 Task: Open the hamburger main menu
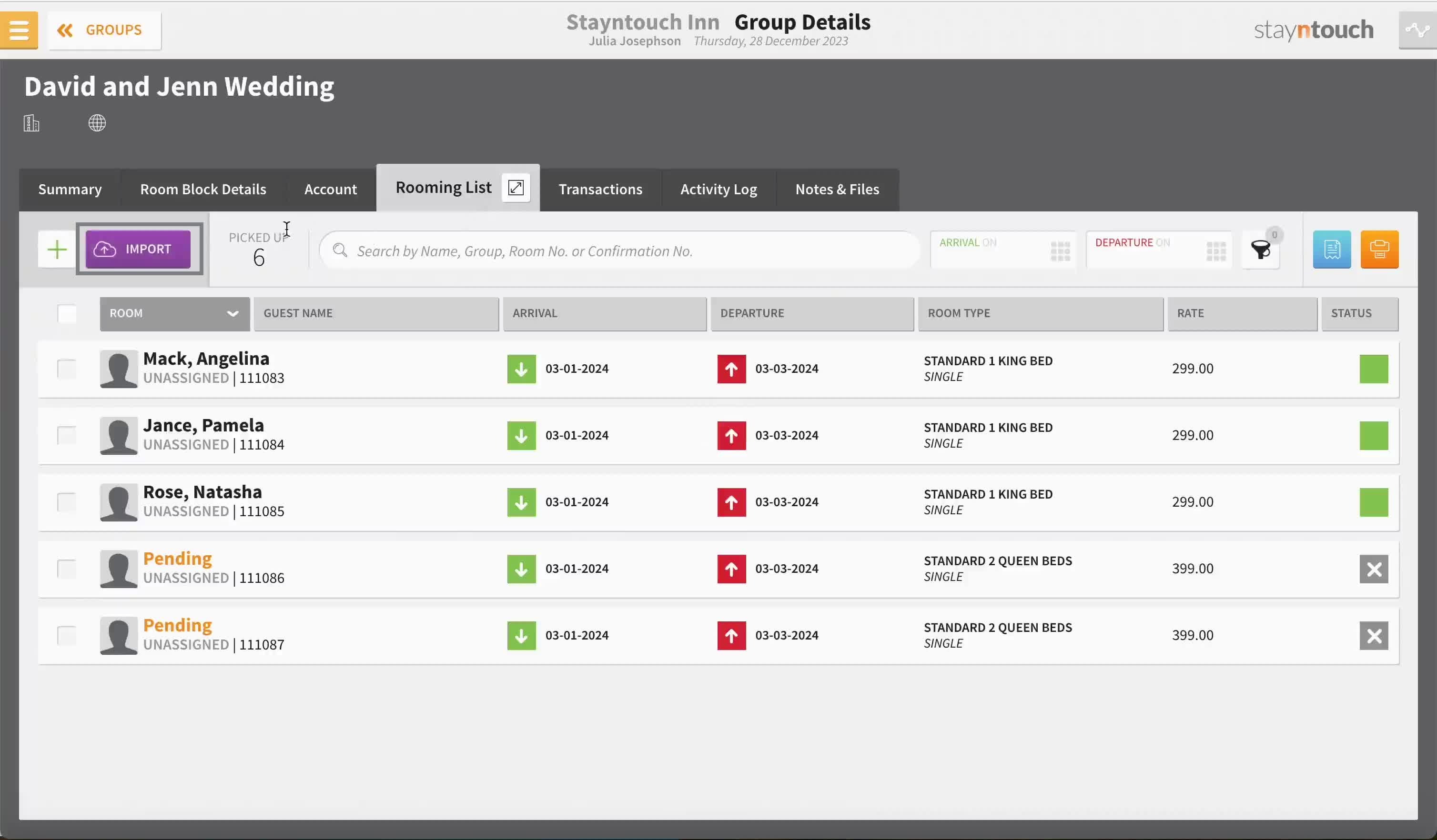[19, 30]
